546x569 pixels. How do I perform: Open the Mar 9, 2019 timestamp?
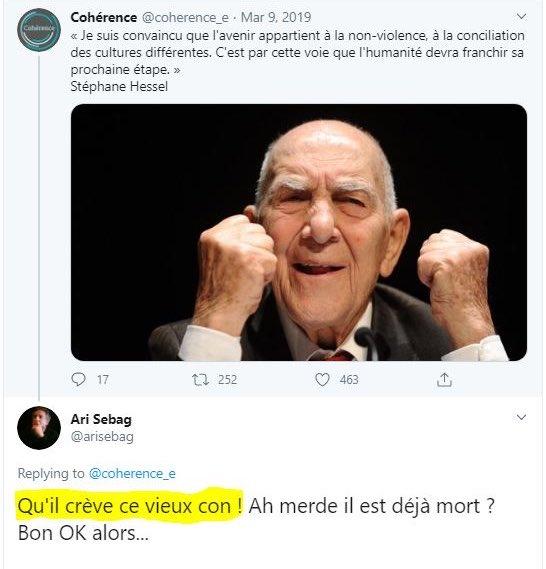276,17
